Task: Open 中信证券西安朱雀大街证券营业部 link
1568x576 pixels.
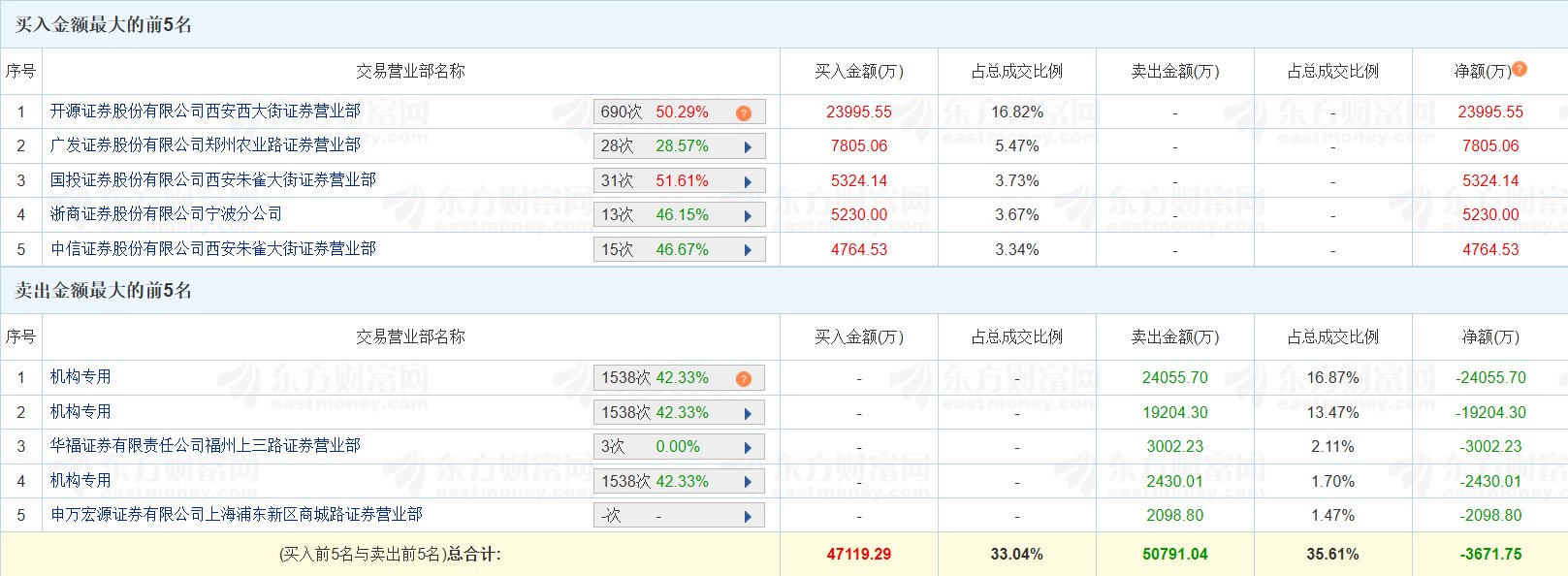Action: coord(213,249)
